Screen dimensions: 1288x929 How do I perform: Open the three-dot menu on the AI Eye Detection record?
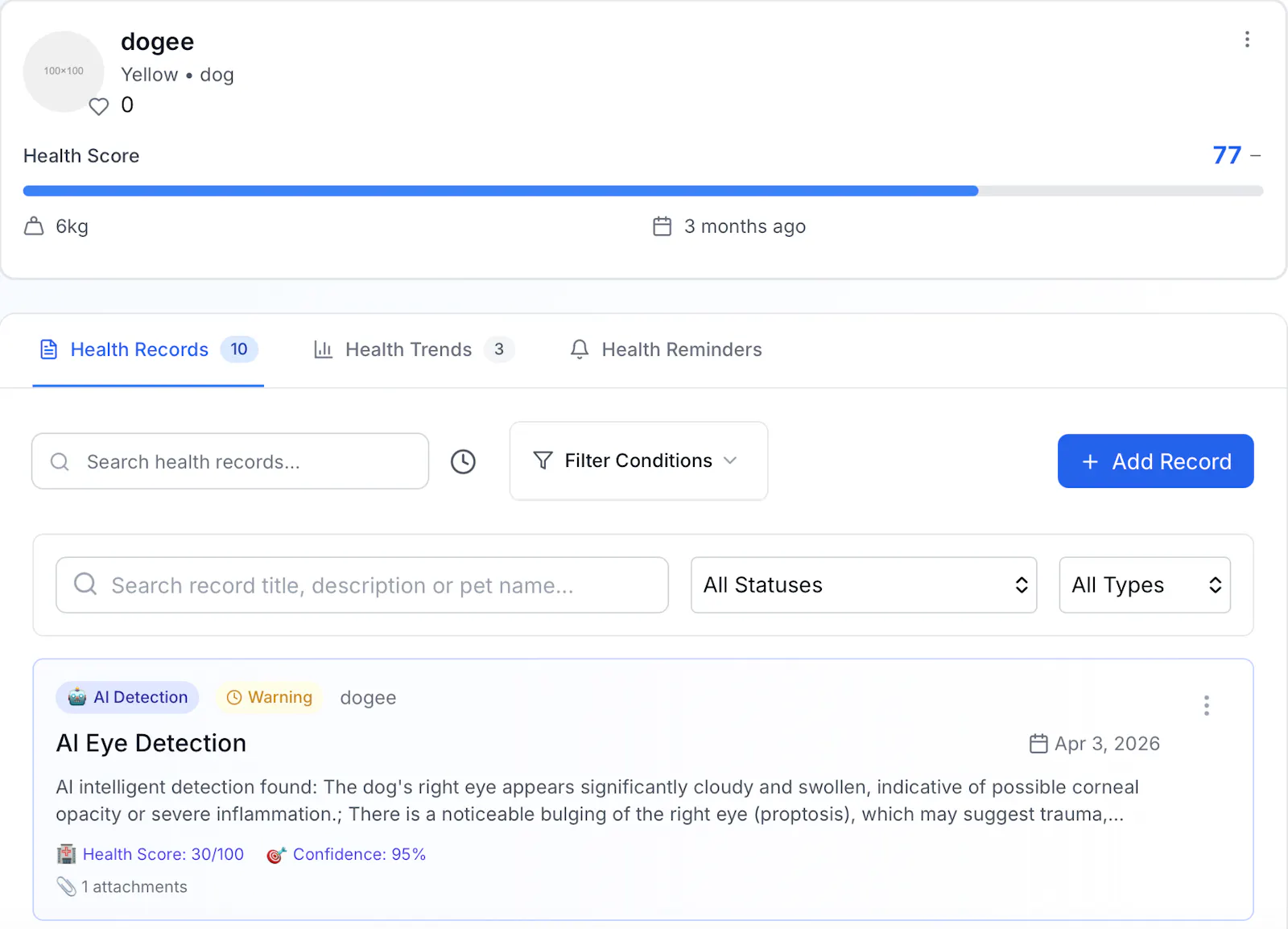1206,706
